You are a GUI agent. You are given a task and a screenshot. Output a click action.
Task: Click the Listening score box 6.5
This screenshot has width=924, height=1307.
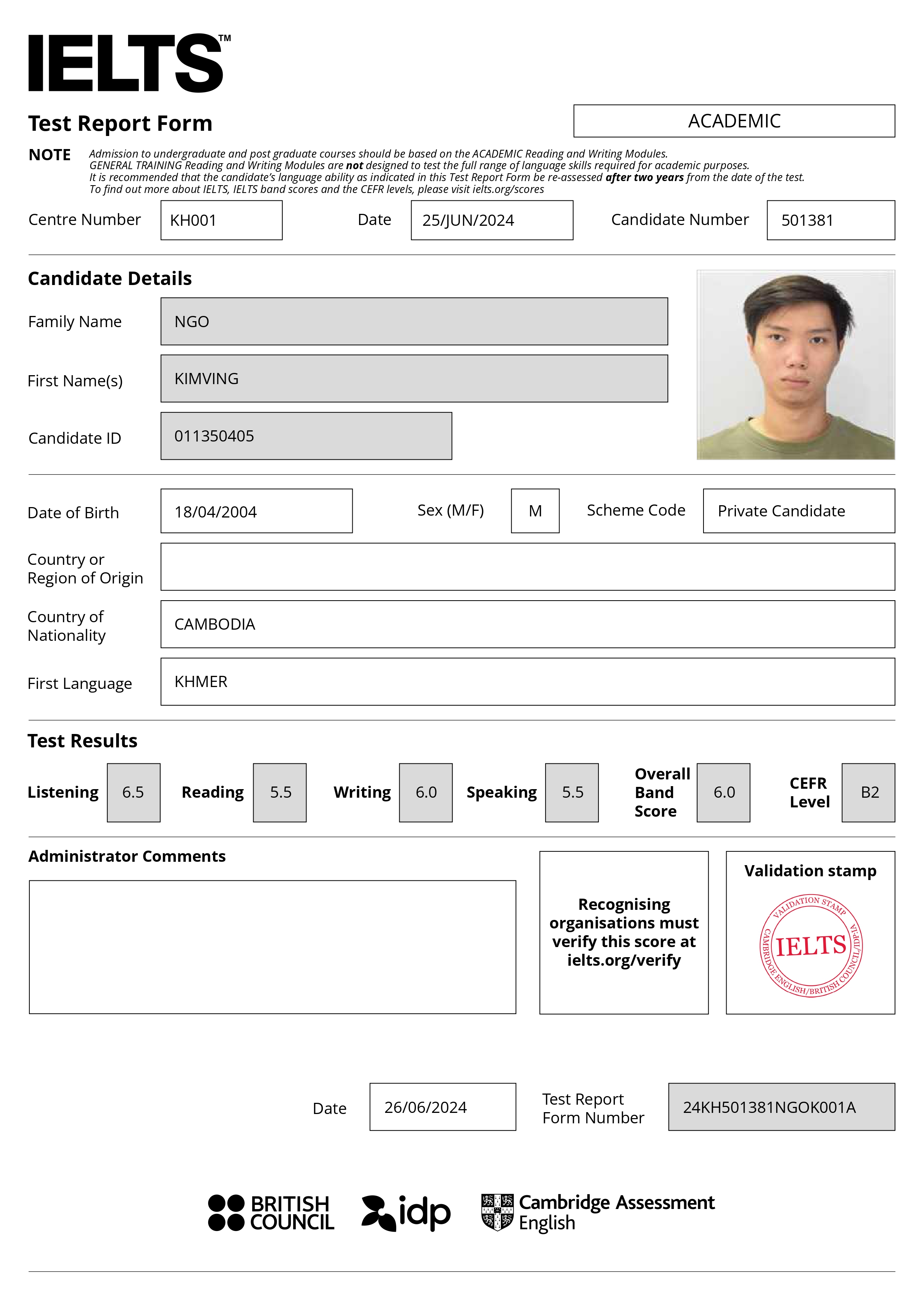[x=134, y=792]
